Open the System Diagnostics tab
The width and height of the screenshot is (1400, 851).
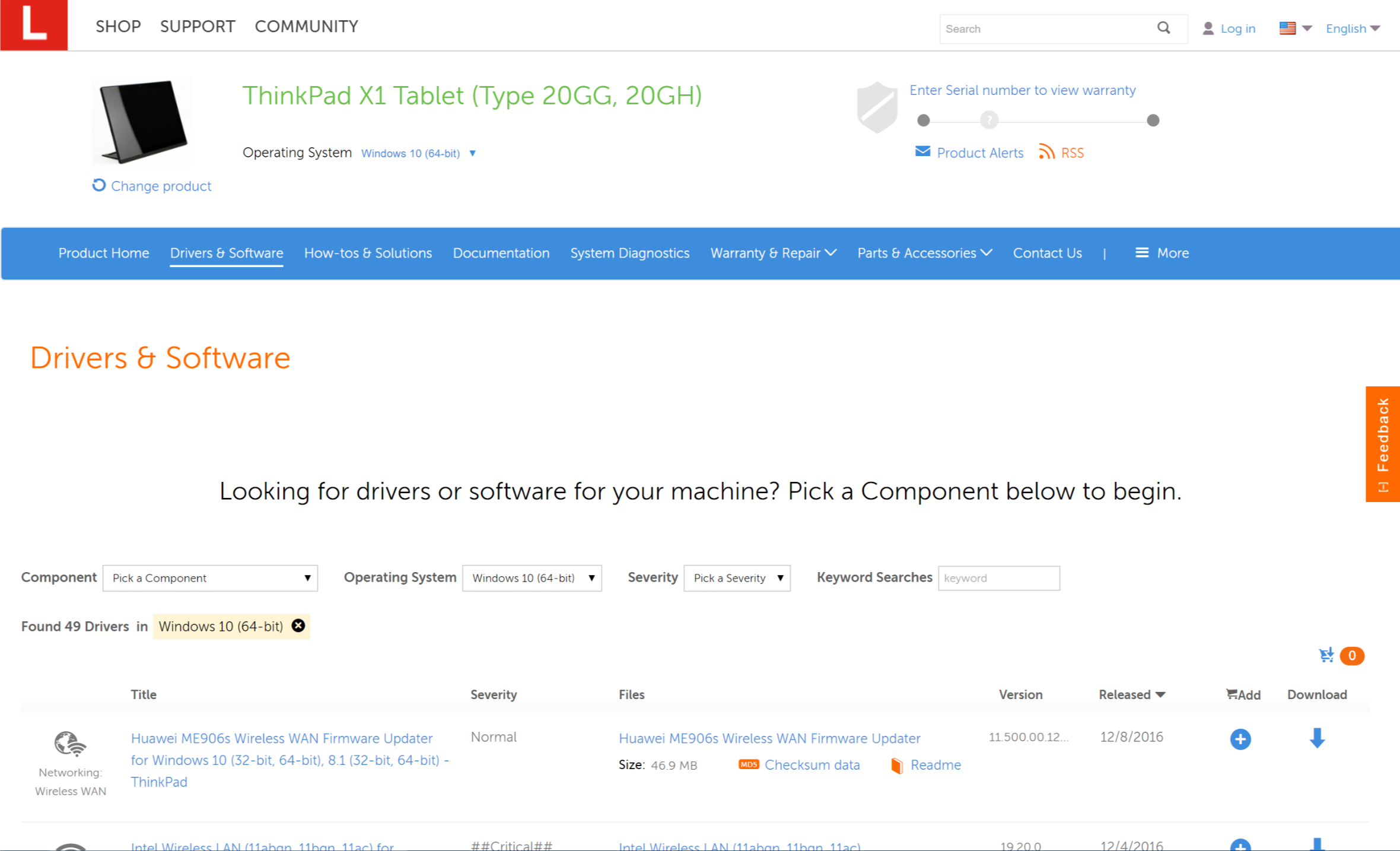tap(630, 253)
